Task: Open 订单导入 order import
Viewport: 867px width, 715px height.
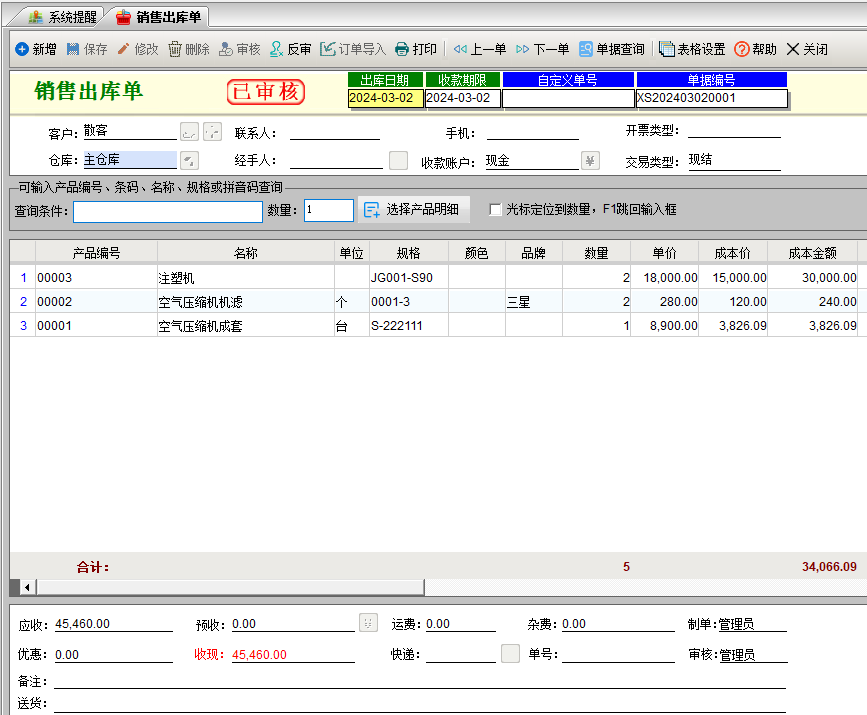Action: point(353,49)
